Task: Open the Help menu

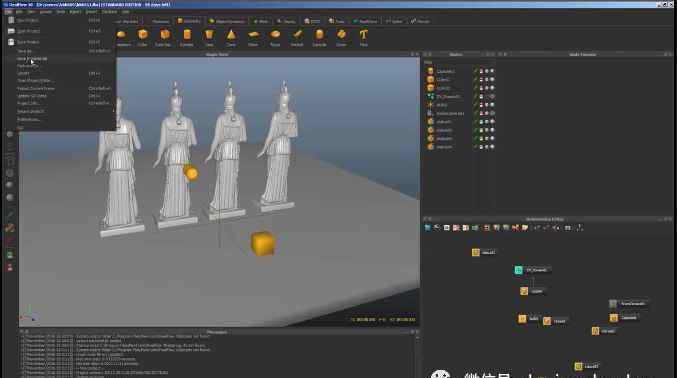Action: click(x=126, y=12)
